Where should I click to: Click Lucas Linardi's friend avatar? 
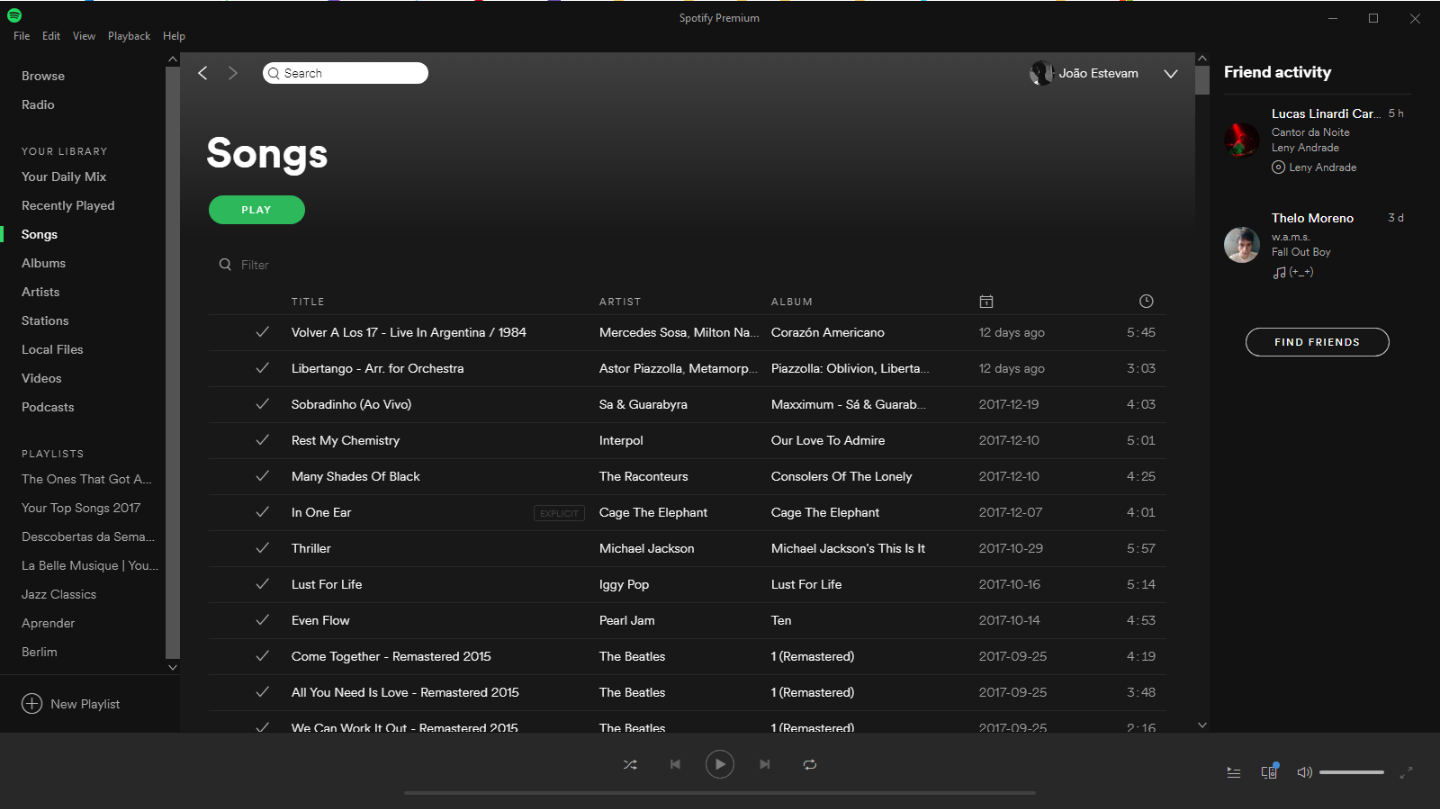(1242, 139)
